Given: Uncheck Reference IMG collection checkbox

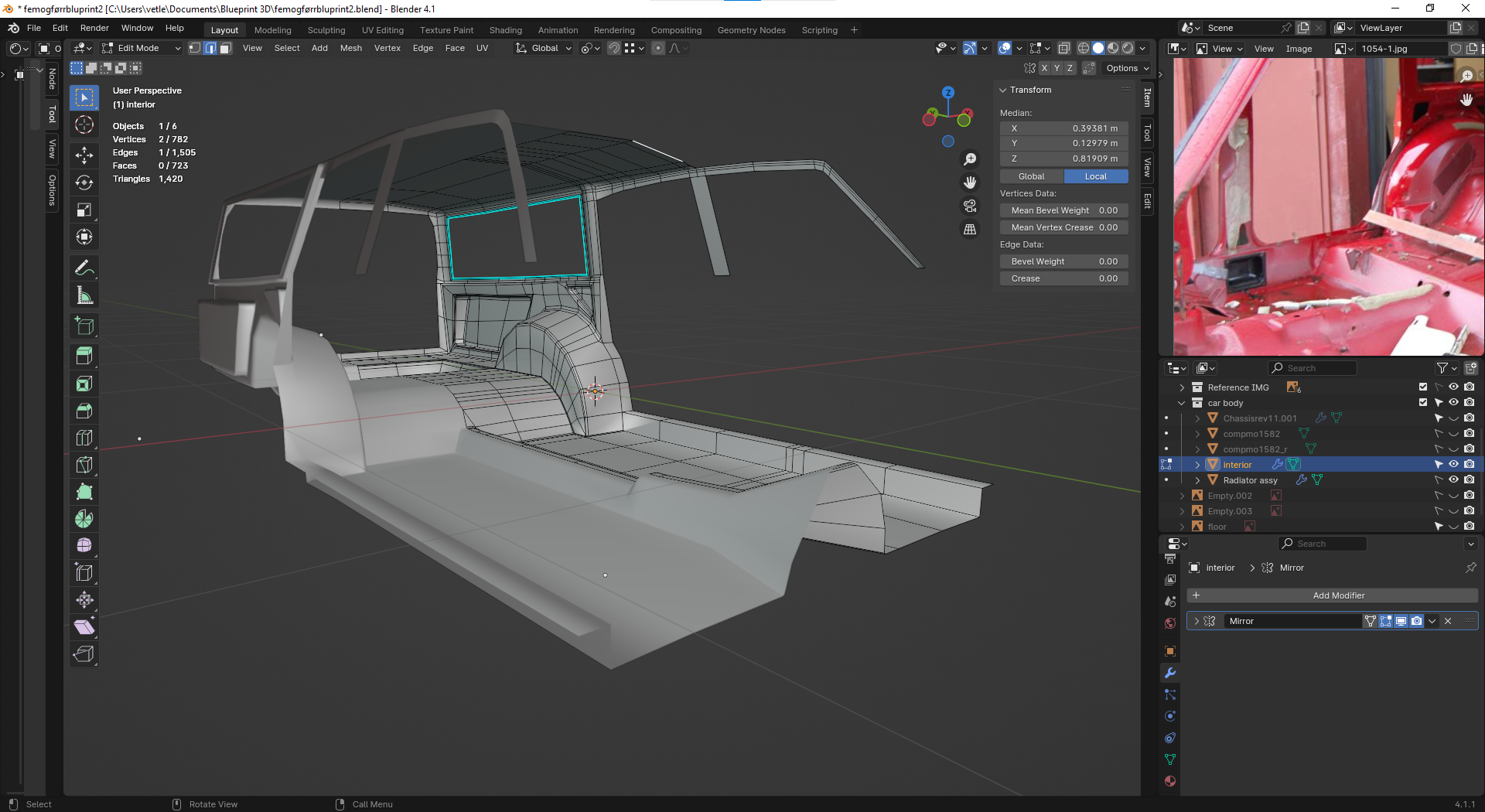Looking at the screenshot, I should (x=1423, y=387).
